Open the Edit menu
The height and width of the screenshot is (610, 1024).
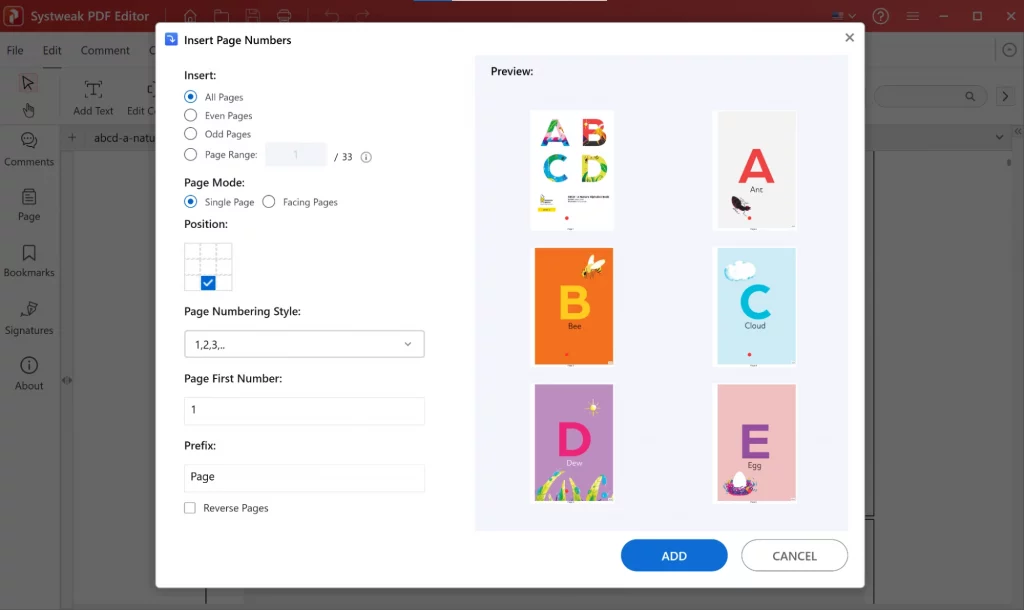(52, 49)
